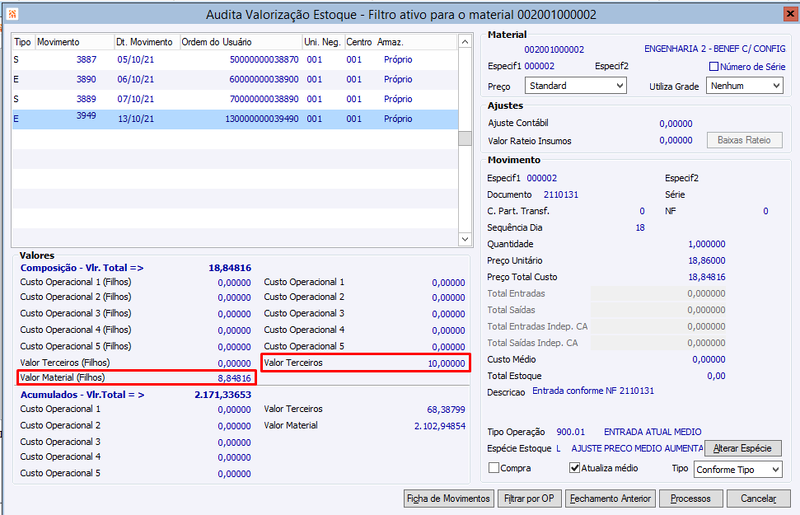Open Fechamento Anterior

[x=610, y=498]
